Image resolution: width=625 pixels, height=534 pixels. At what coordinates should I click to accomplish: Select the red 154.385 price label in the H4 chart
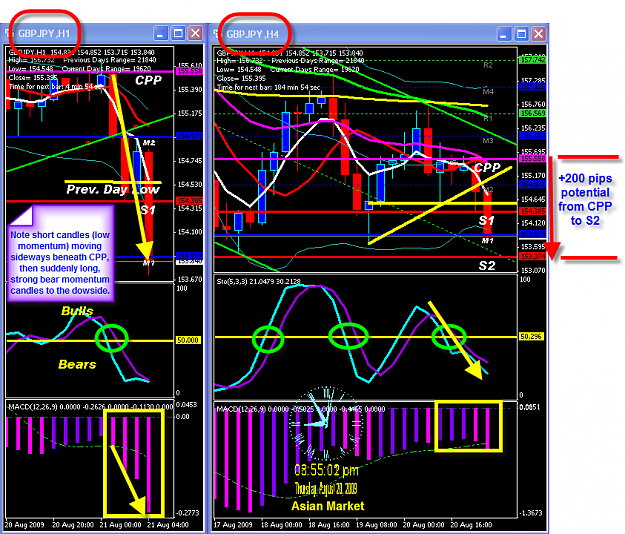point(533,211)
